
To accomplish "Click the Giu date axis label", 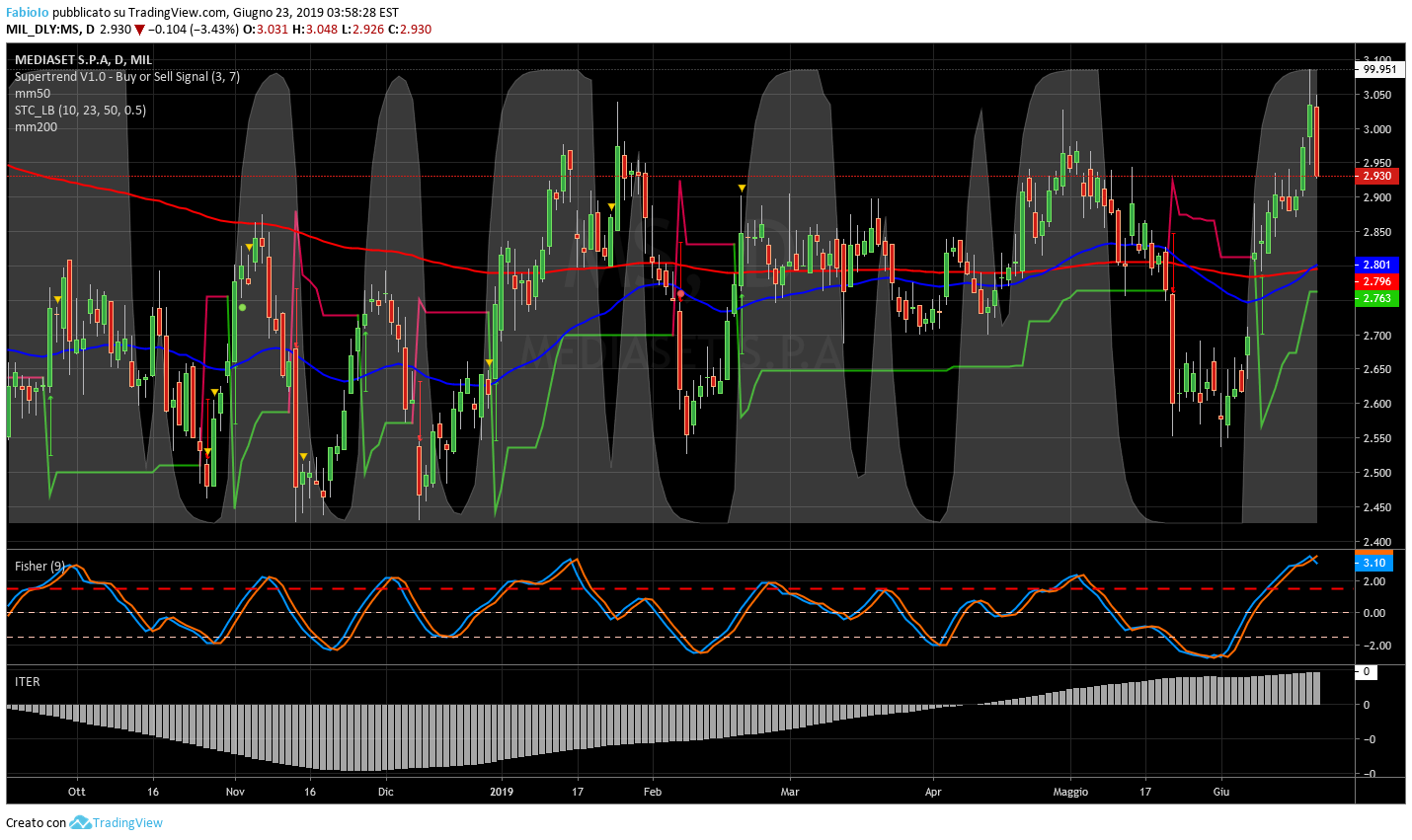I will point(1221,792).
